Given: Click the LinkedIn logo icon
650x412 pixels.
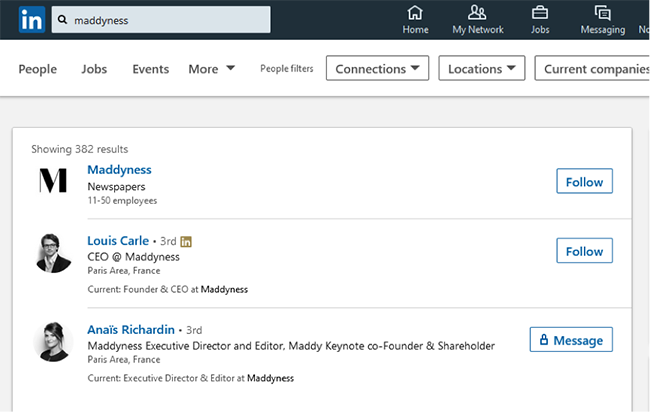Looking at the screenshot, I should [32, 19].
